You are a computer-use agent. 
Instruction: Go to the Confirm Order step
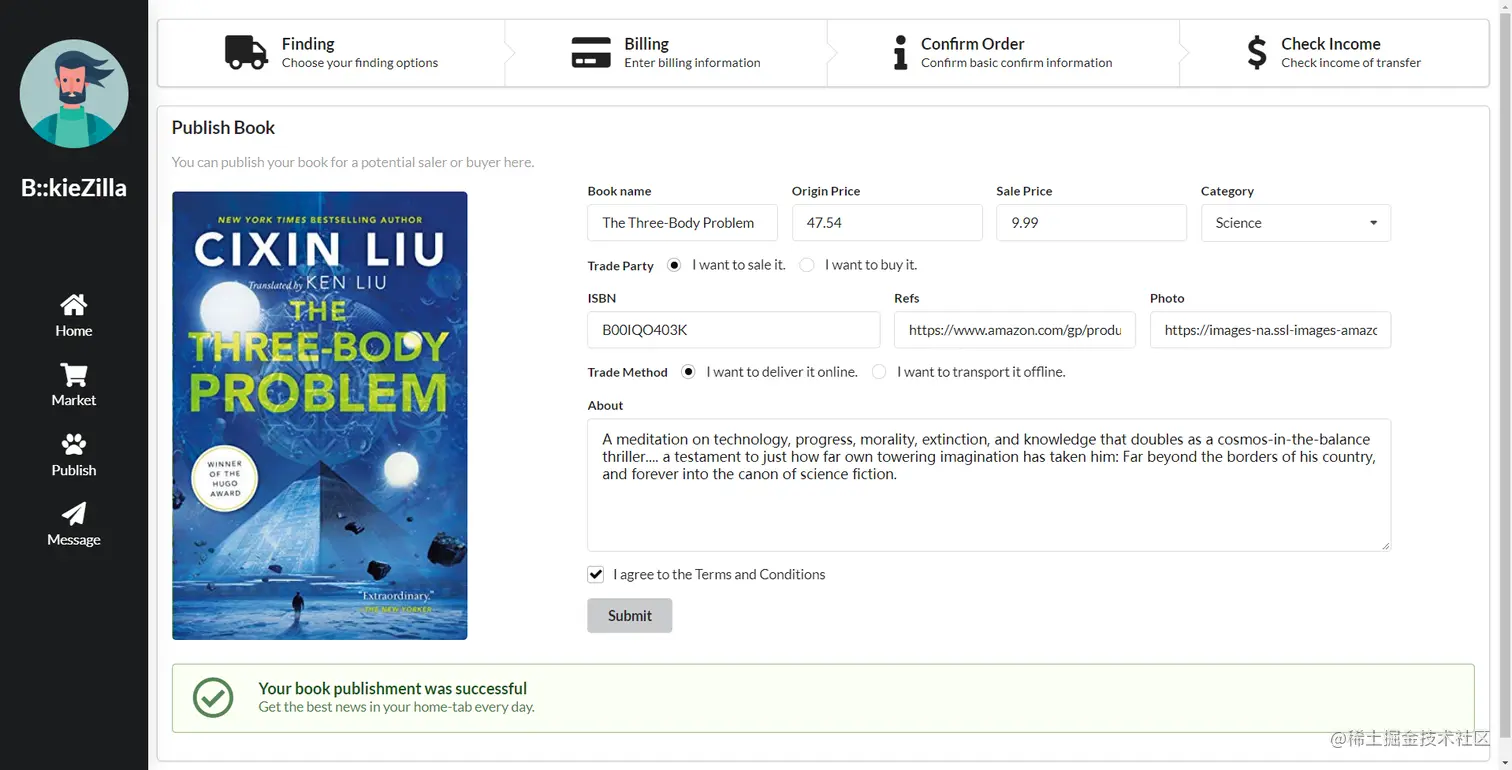pos(1003,53)
